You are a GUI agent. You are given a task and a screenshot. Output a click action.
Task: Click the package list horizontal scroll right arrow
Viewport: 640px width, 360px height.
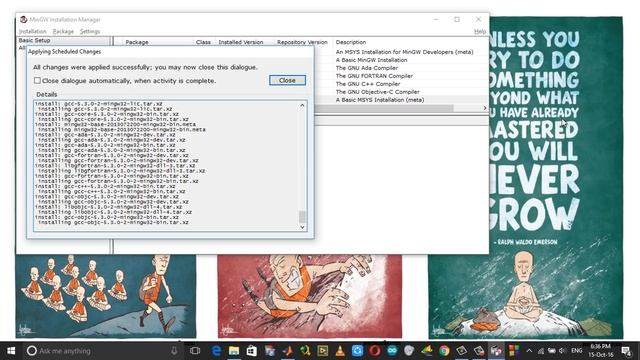click(484, 108)
